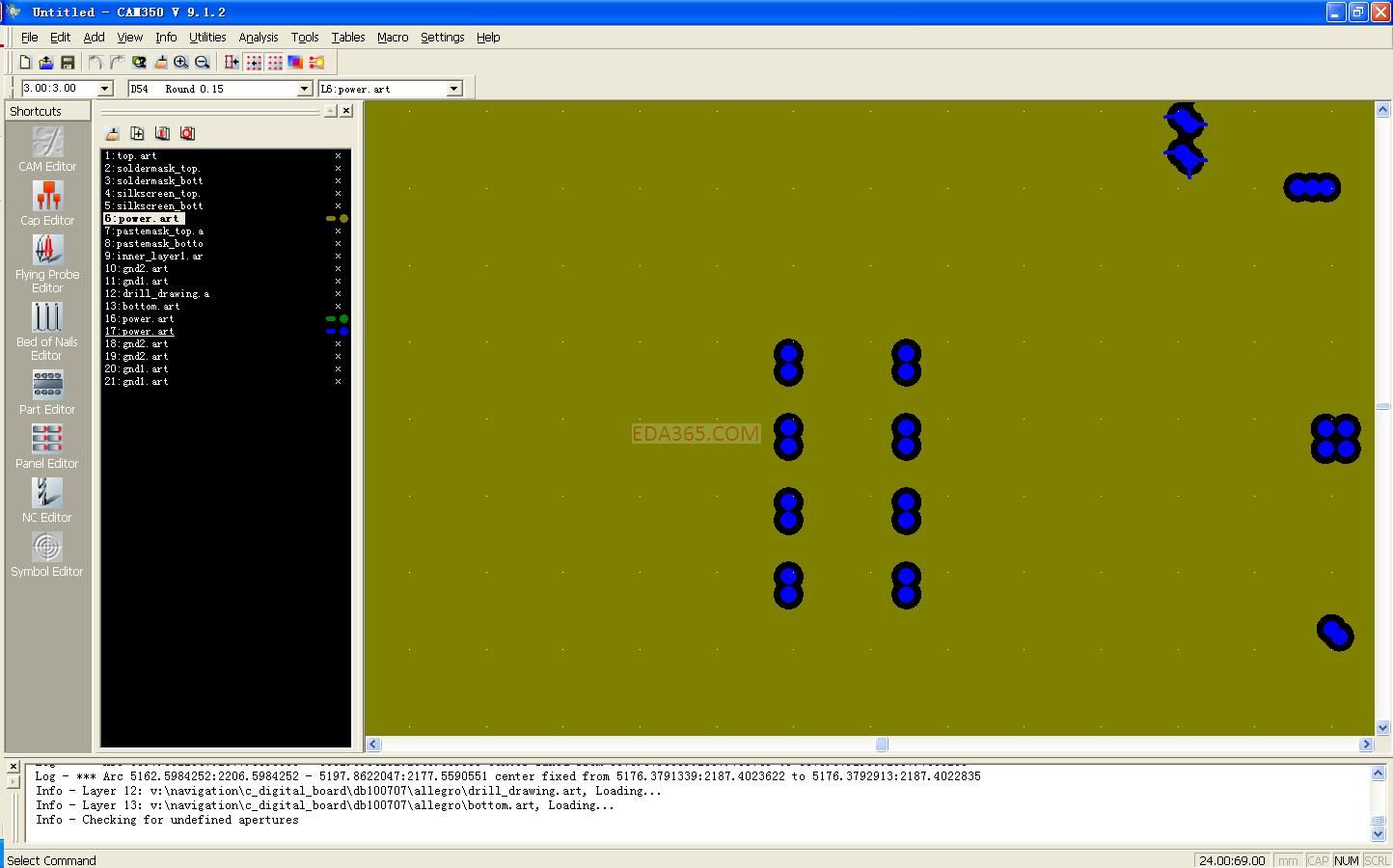Click the Zoom Out magnifier icon
This screenshot has height=868, width=1393.
pos(203,63)
